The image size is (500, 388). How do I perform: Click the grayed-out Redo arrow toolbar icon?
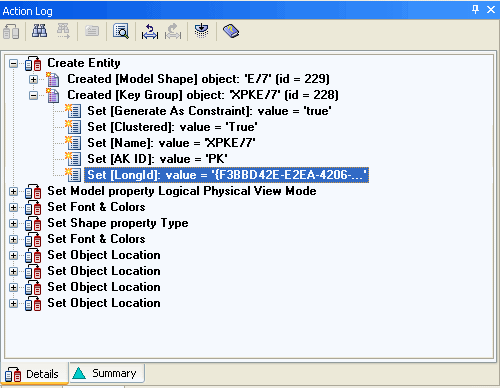[x=173, y=31]
